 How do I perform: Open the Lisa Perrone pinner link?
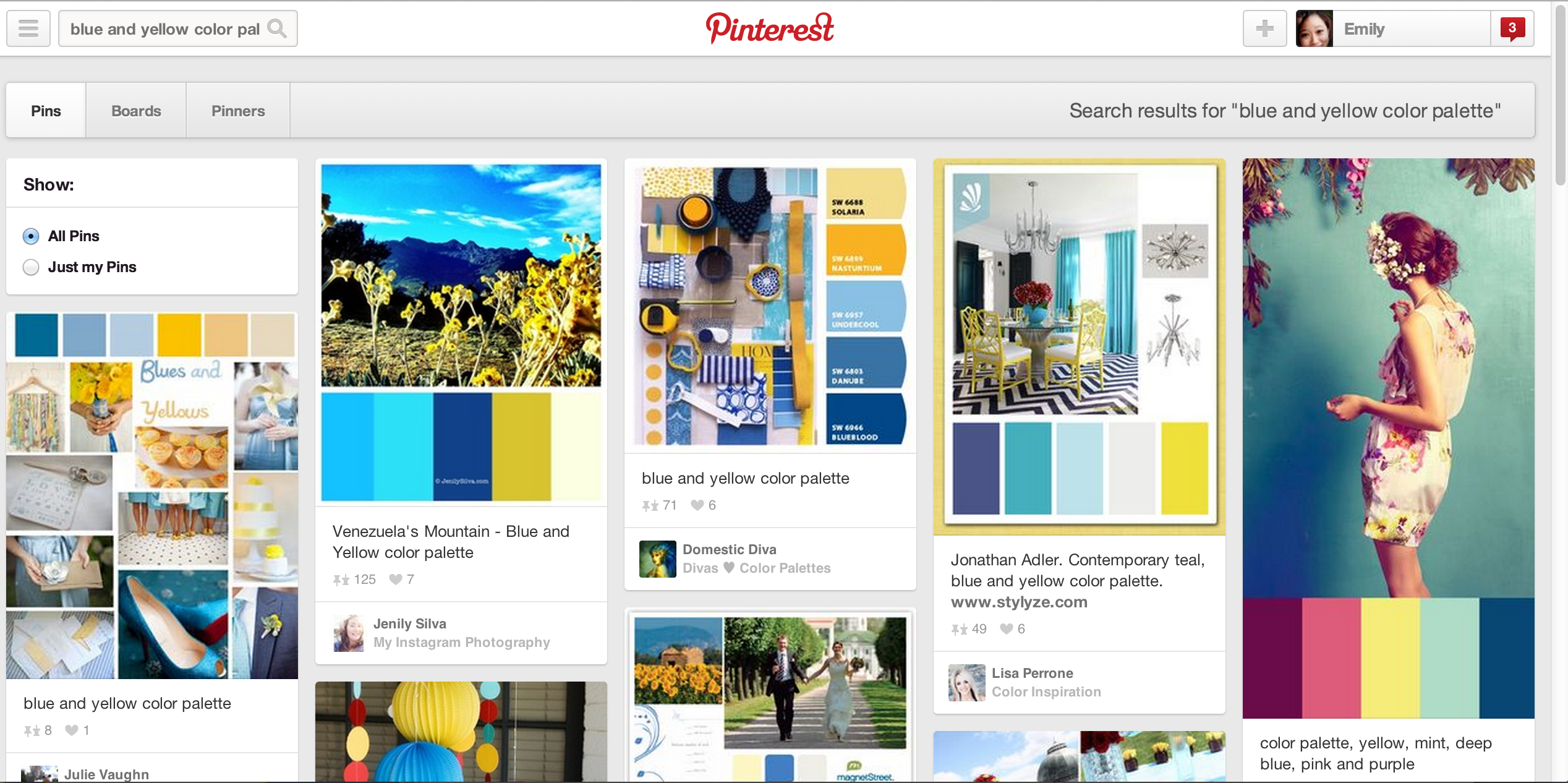click(1033, 673)
